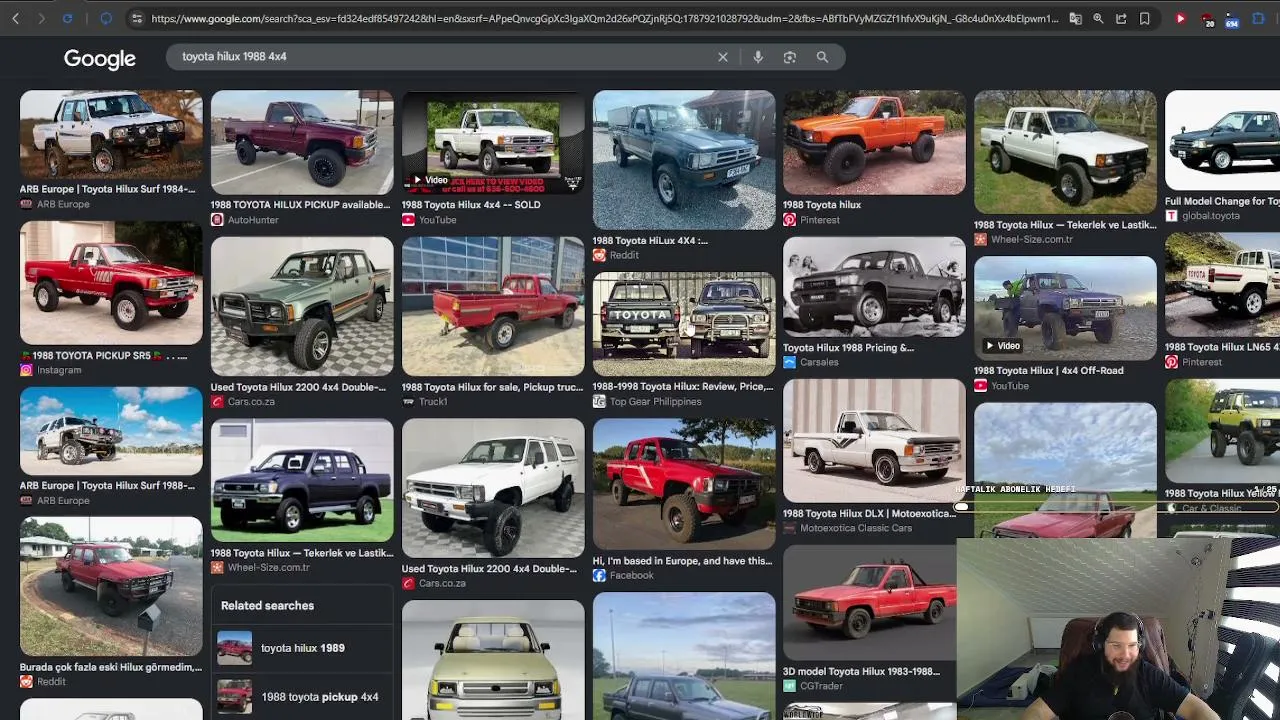Click the global.toyota source favicon
Screen dimensions: 1280x720
(1171, 216)
